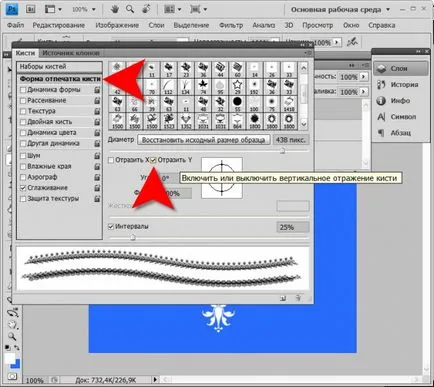Image resolution: width=434 pixels, height=387 pixels.
Task: Enable the airbrush icon in the options bar
Action: point(352,42)
